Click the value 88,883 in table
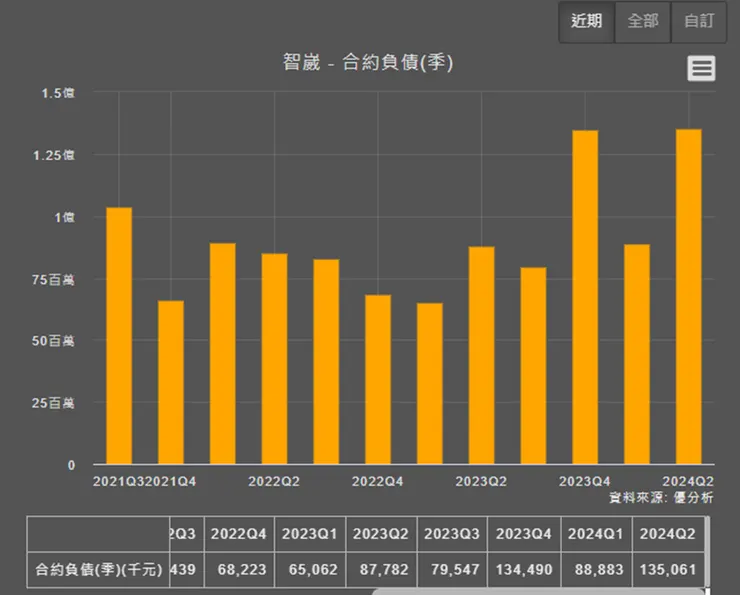This screenshot has width=740, height=595. coord(599,570)
